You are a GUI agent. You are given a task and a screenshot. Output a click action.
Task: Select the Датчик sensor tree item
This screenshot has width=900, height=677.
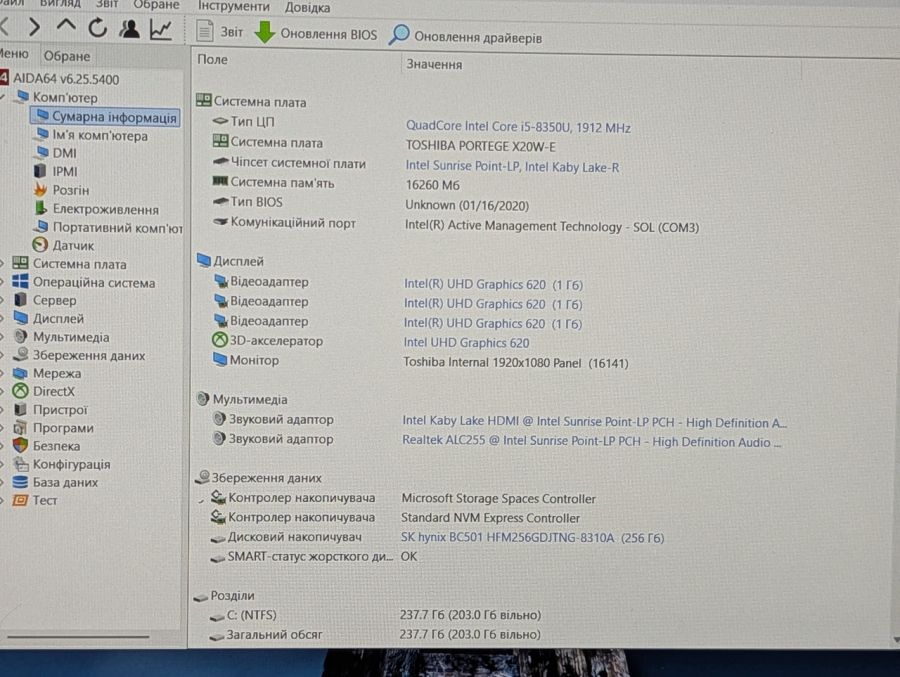click(x=63, y=246)
